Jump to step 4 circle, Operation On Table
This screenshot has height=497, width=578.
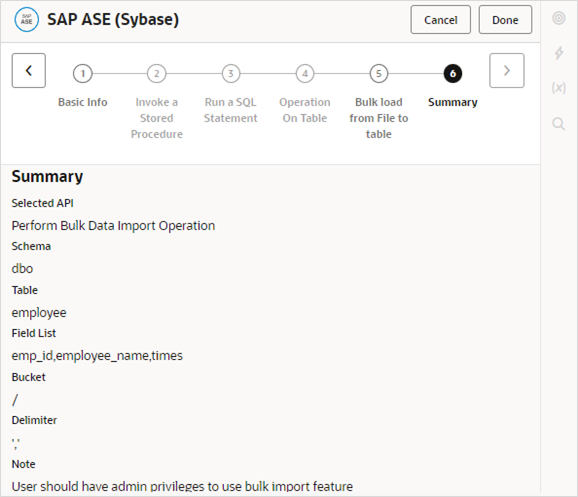click(305, 73)
